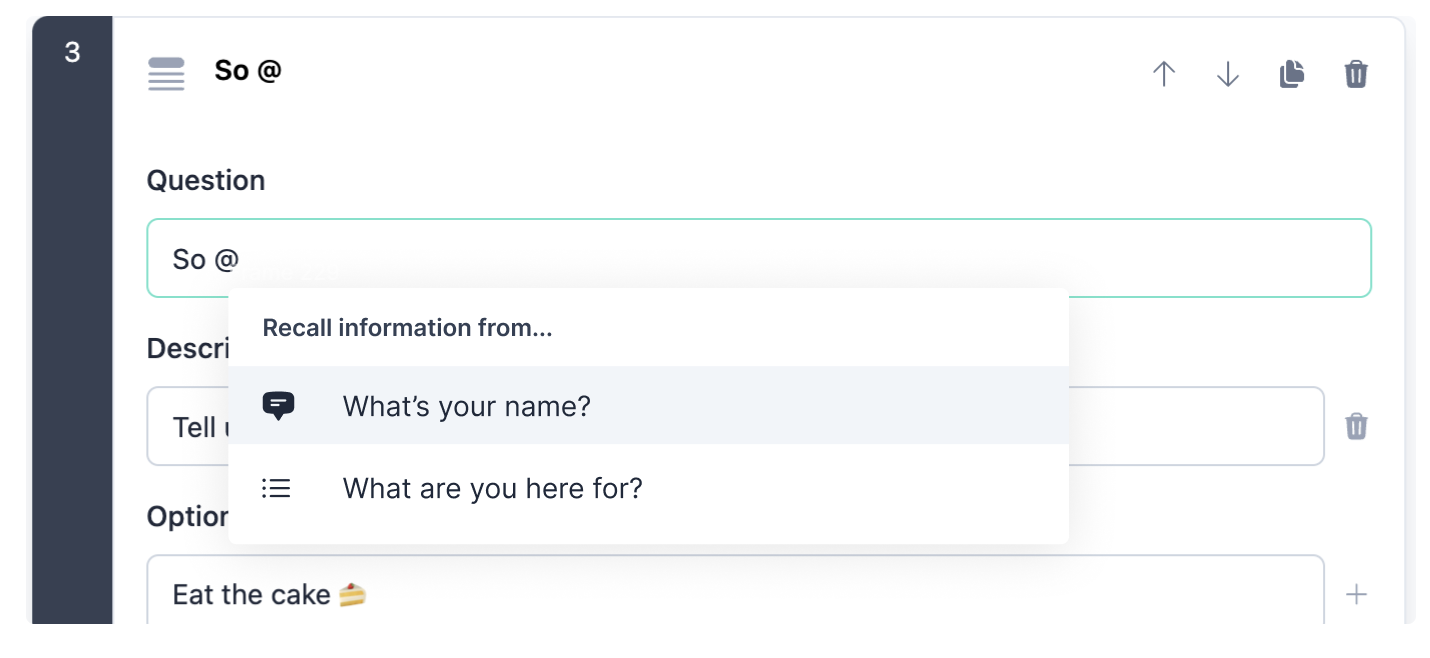This screenshot has height=658, width=1430.
Task: Click speech bubble icon in recall list
Action: tap(278, 405)
